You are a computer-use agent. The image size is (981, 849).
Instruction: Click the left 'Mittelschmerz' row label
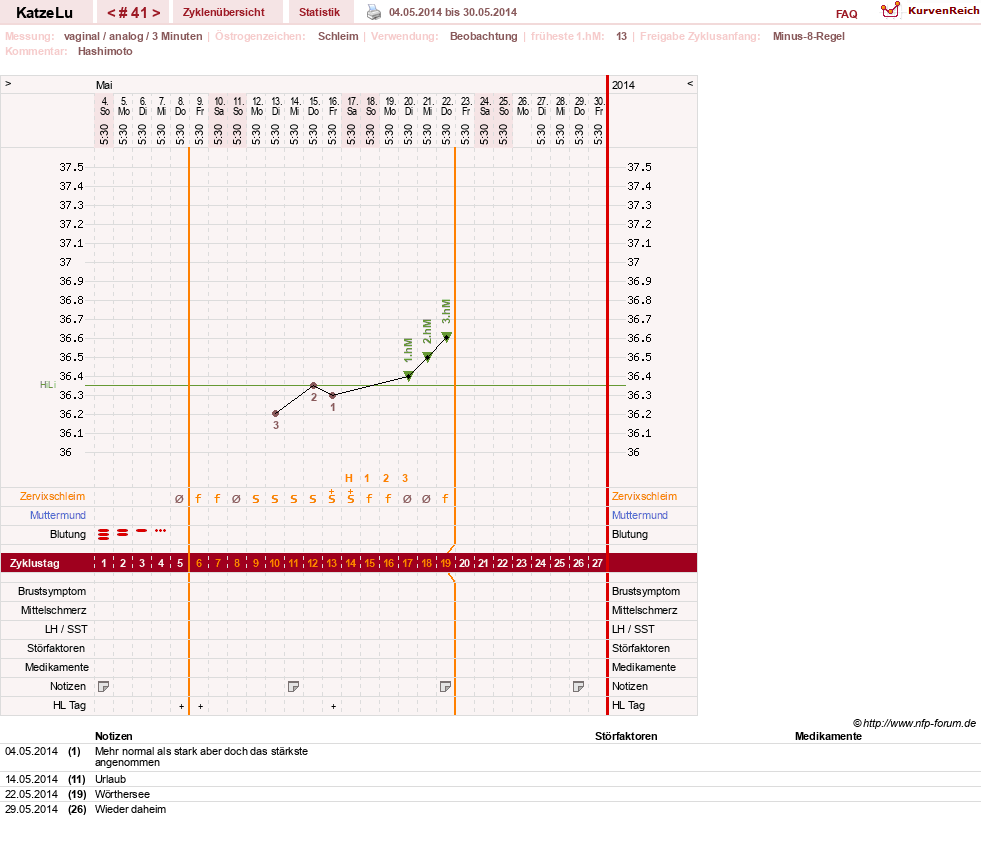point(54,610)
